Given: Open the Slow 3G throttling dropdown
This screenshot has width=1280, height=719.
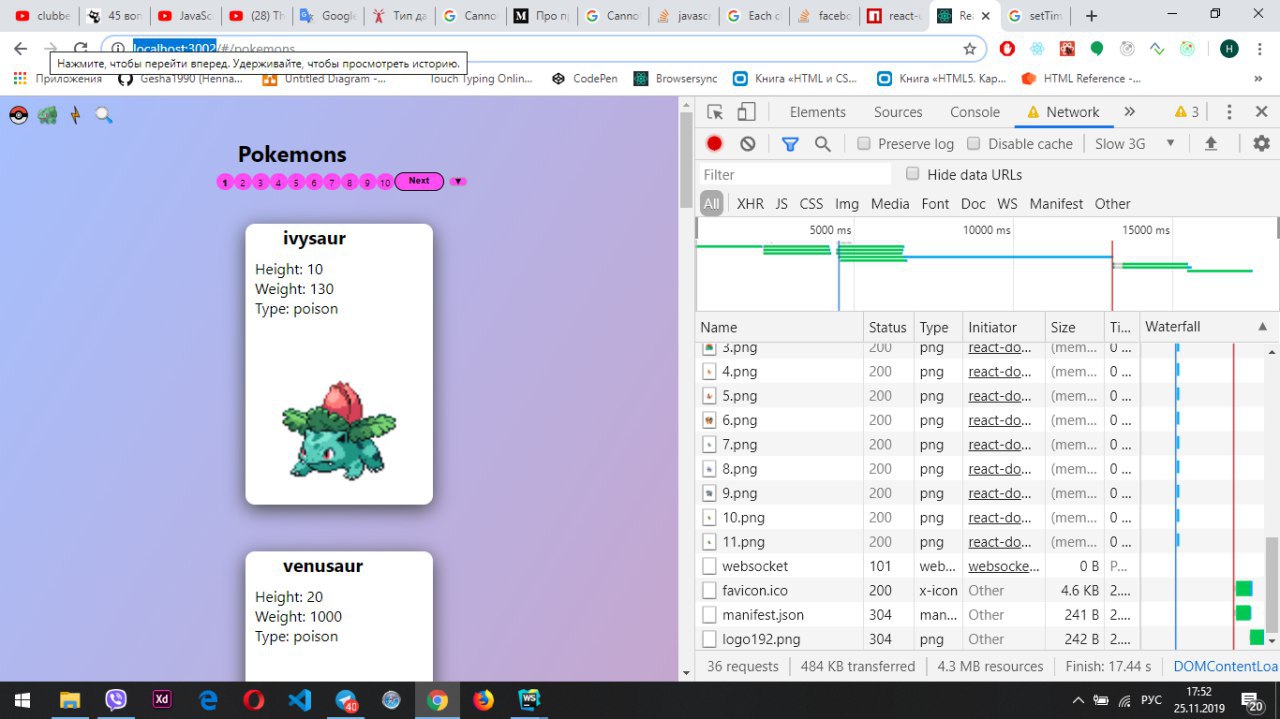Looking at the screenshot, I should [x=1135, y=143].
